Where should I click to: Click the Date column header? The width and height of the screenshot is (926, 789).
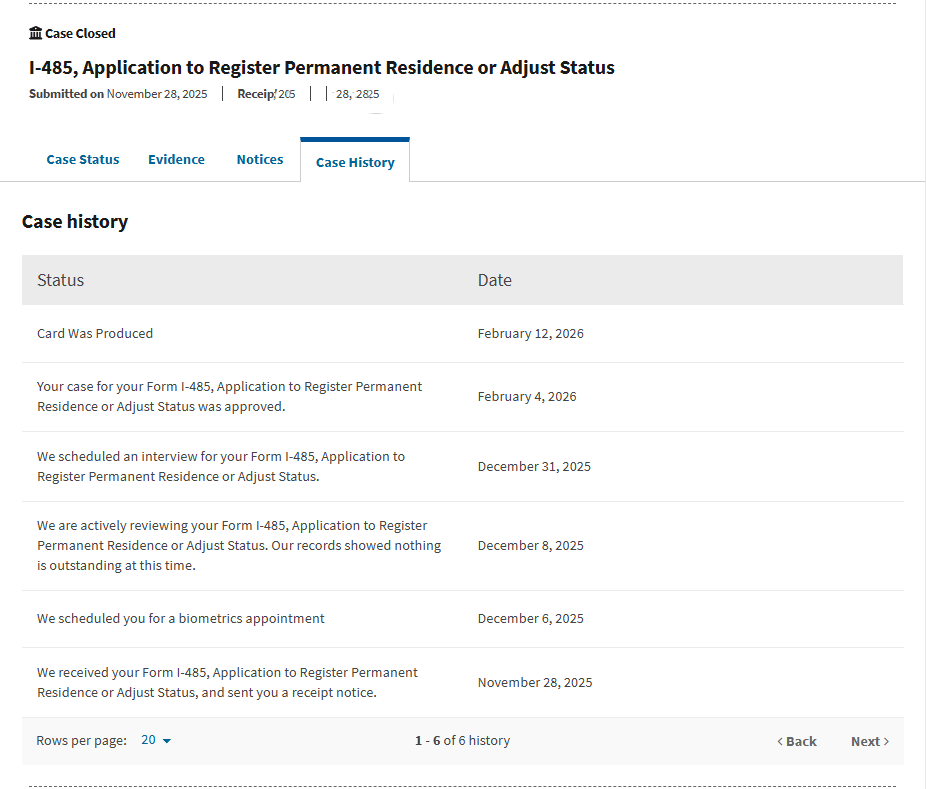tap(494, 280)
